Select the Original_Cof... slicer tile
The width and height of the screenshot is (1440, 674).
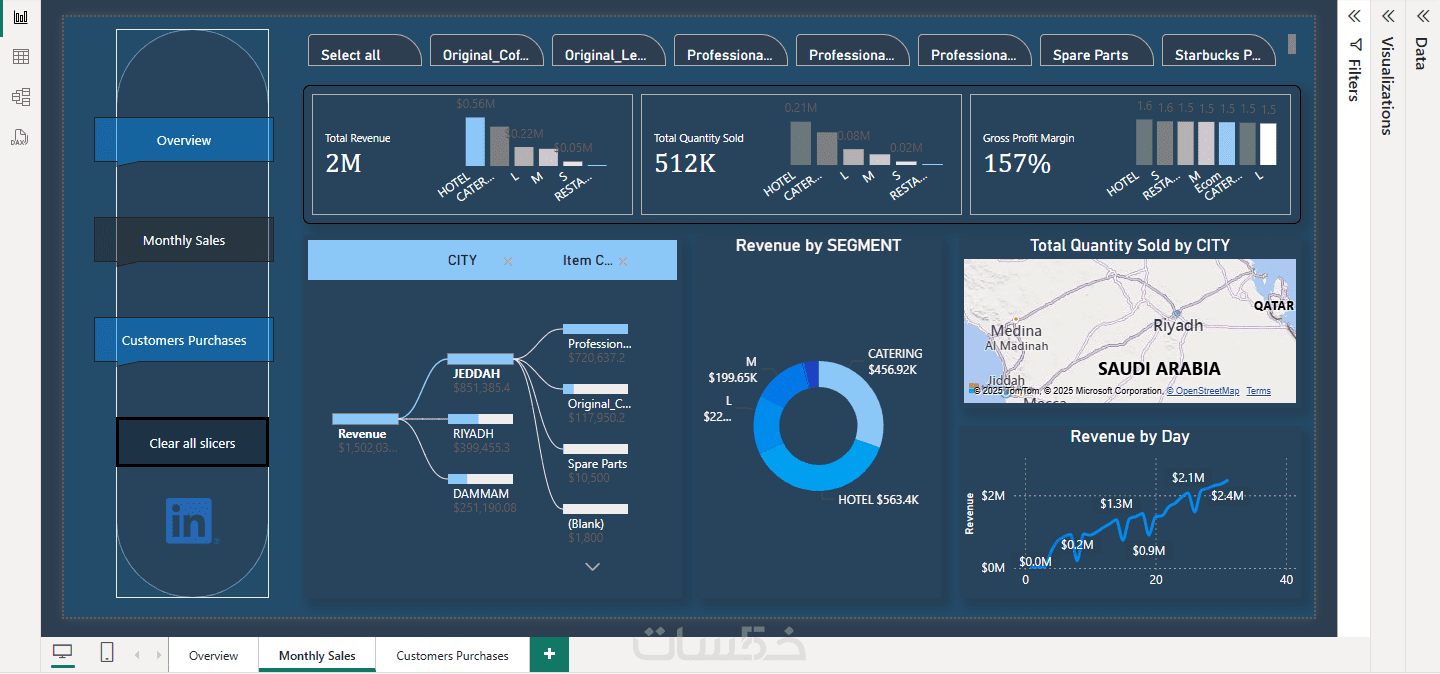pos(487,51)
